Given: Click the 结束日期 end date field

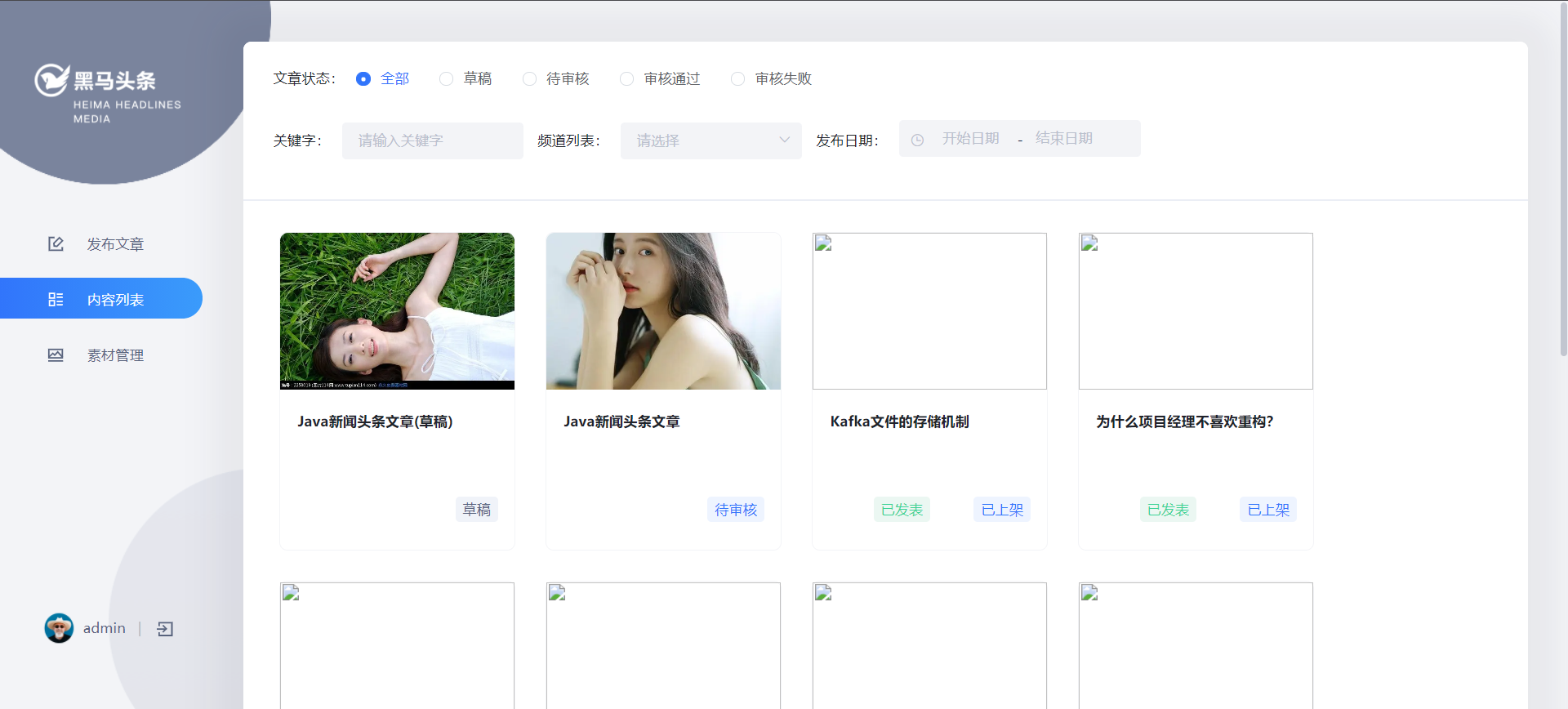Looking at the screenshot, I should 1064,139.
